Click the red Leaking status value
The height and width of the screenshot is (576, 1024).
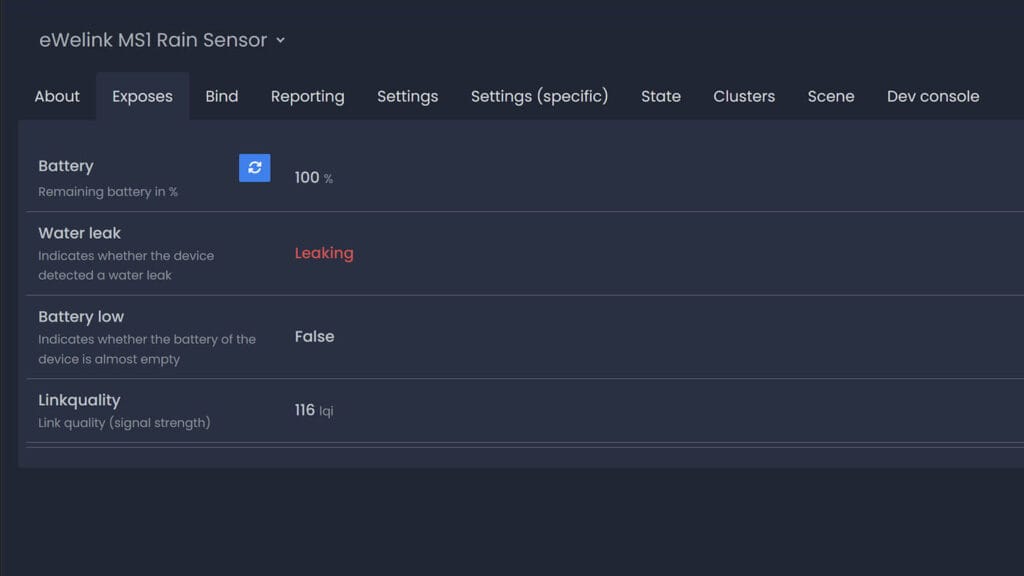point(324,253)
